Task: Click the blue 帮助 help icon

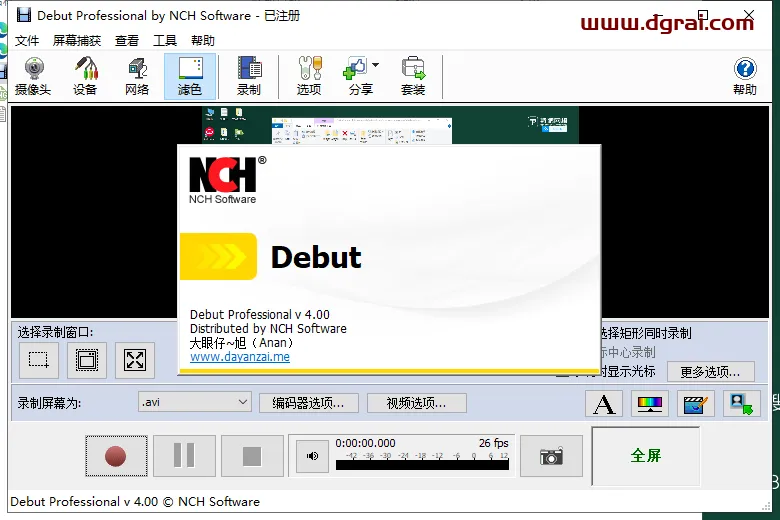Action: (745, 76)
